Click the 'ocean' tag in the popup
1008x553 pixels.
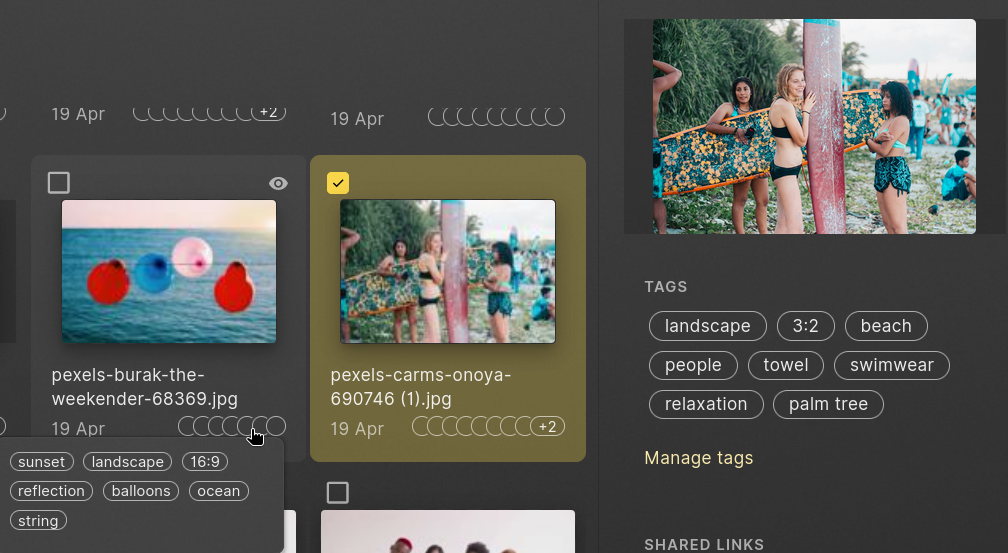point(219,491)
